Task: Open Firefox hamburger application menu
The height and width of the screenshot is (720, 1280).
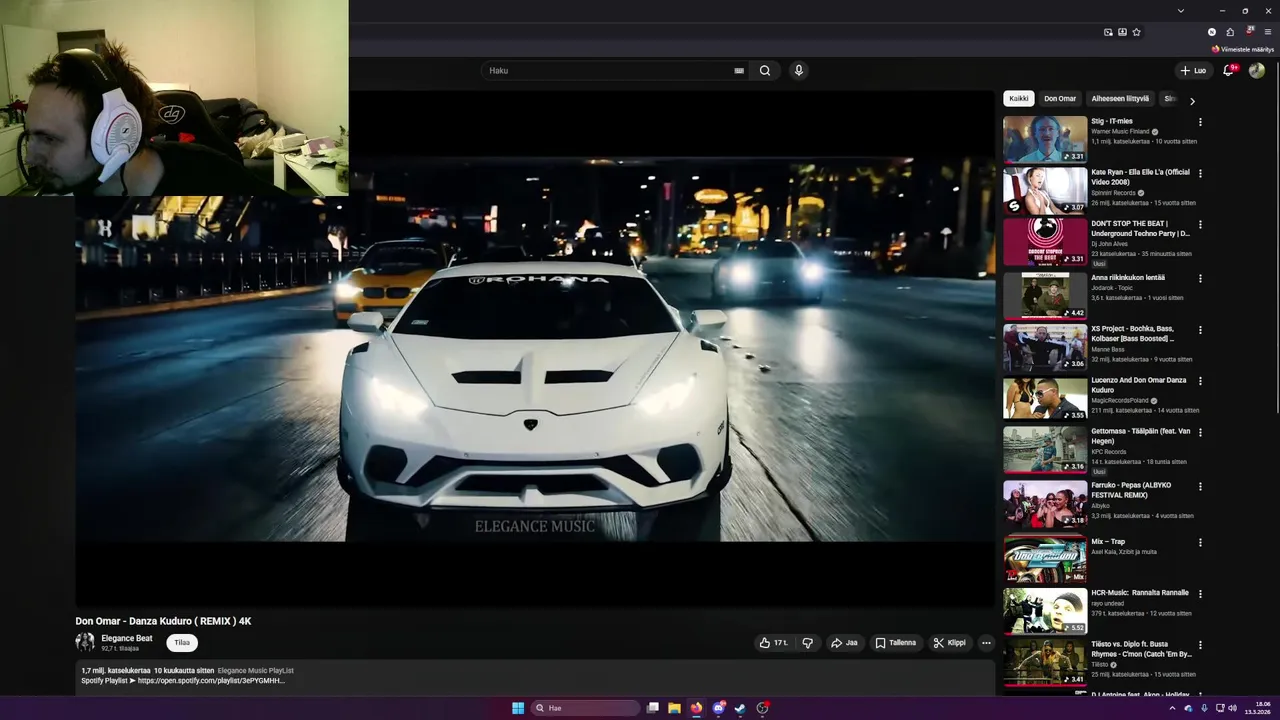Action: (x=1268, y=32)
